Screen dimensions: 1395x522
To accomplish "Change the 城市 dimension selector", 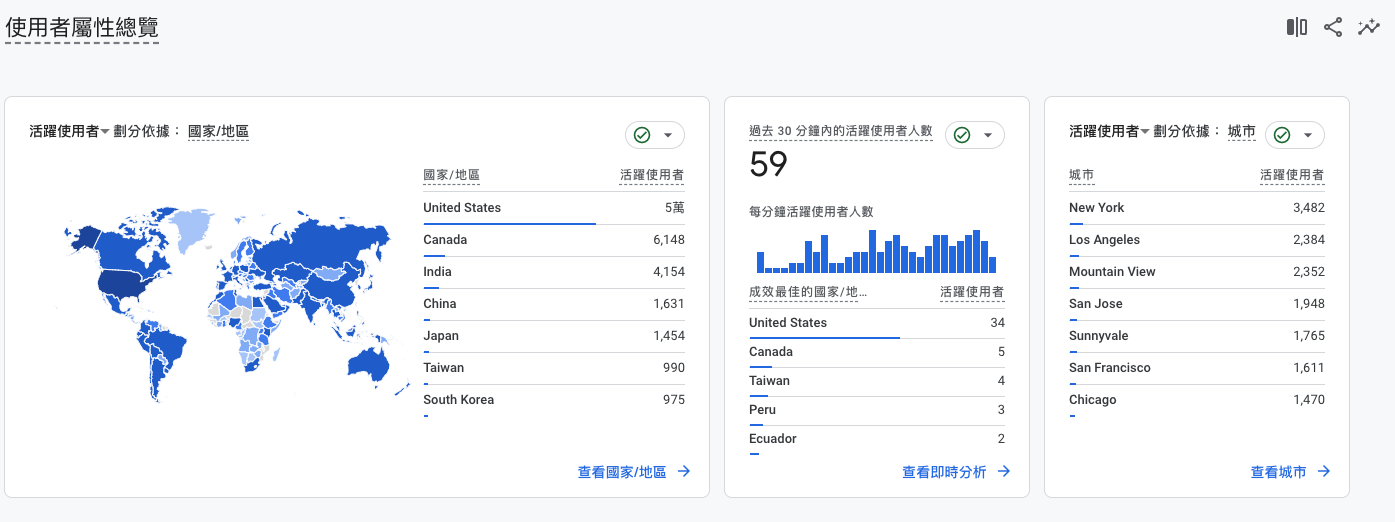I will (1241, 131).
